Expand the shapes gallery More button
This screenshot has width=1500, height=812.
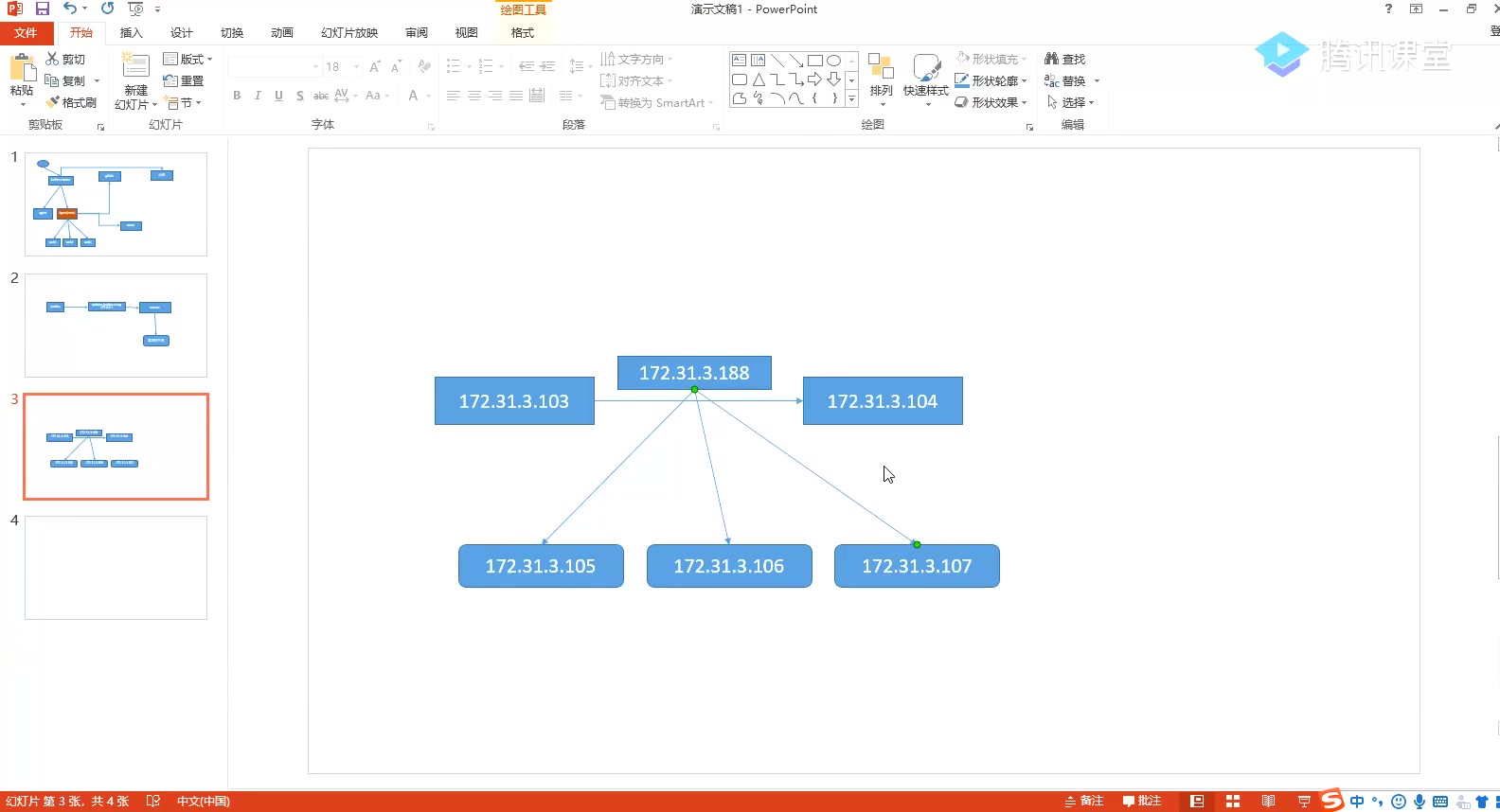(851, 98)
